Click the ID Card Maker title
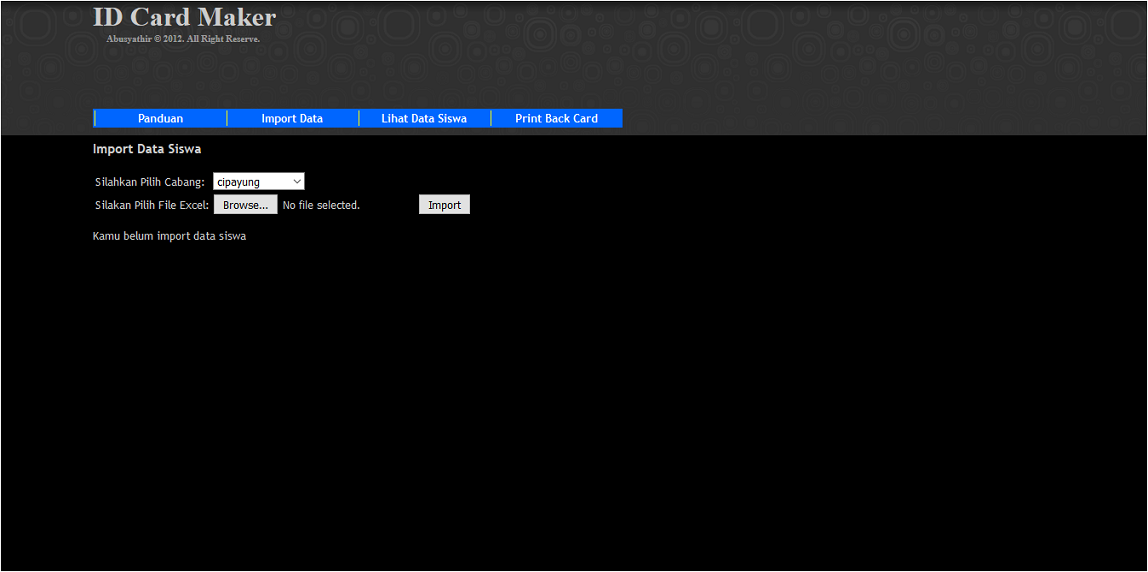 pos(184,17)
